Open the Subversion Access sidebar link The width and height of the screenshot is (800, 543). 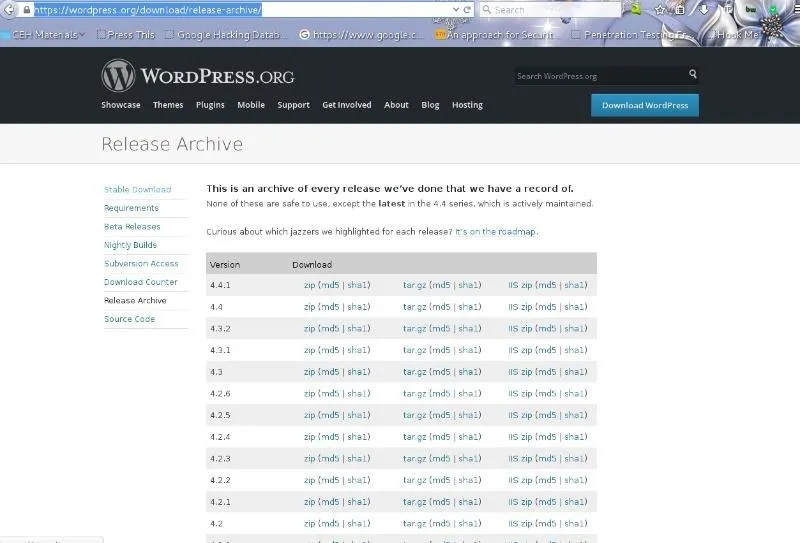[141, 264]
